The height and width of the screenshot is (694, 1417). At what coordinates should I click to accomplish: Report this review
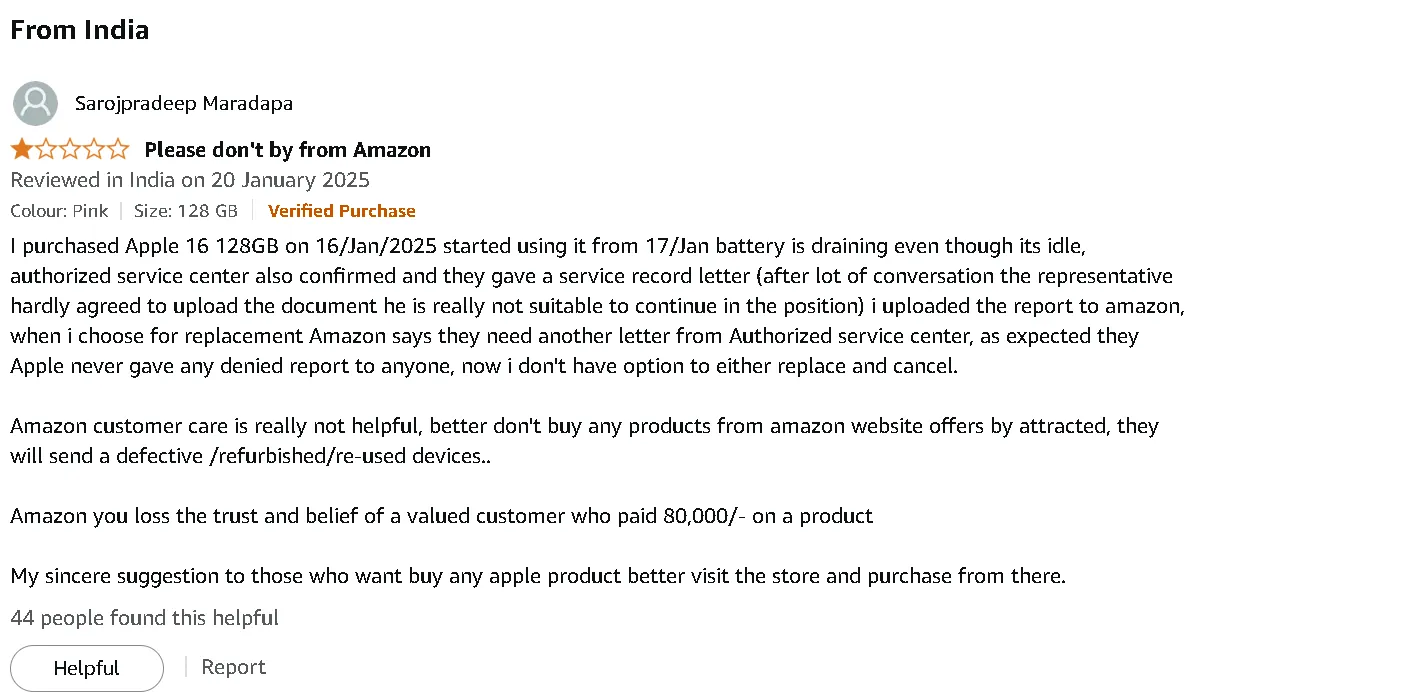pos(234,667)
